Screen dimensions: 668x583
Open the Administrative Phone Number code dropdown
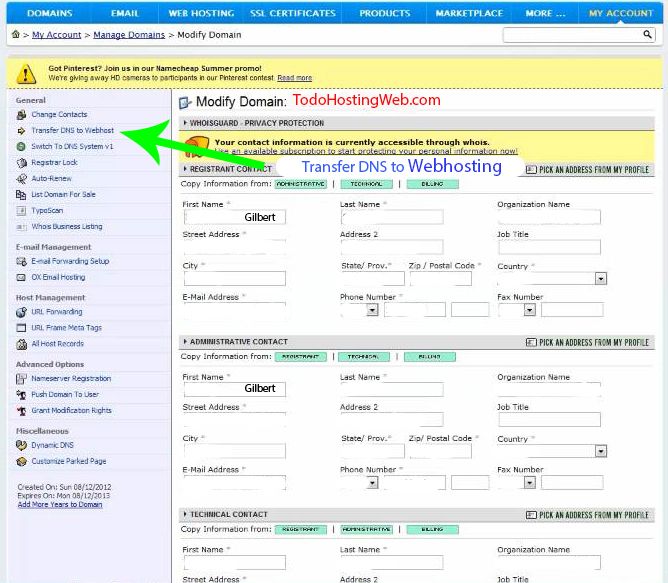(372, 482)
